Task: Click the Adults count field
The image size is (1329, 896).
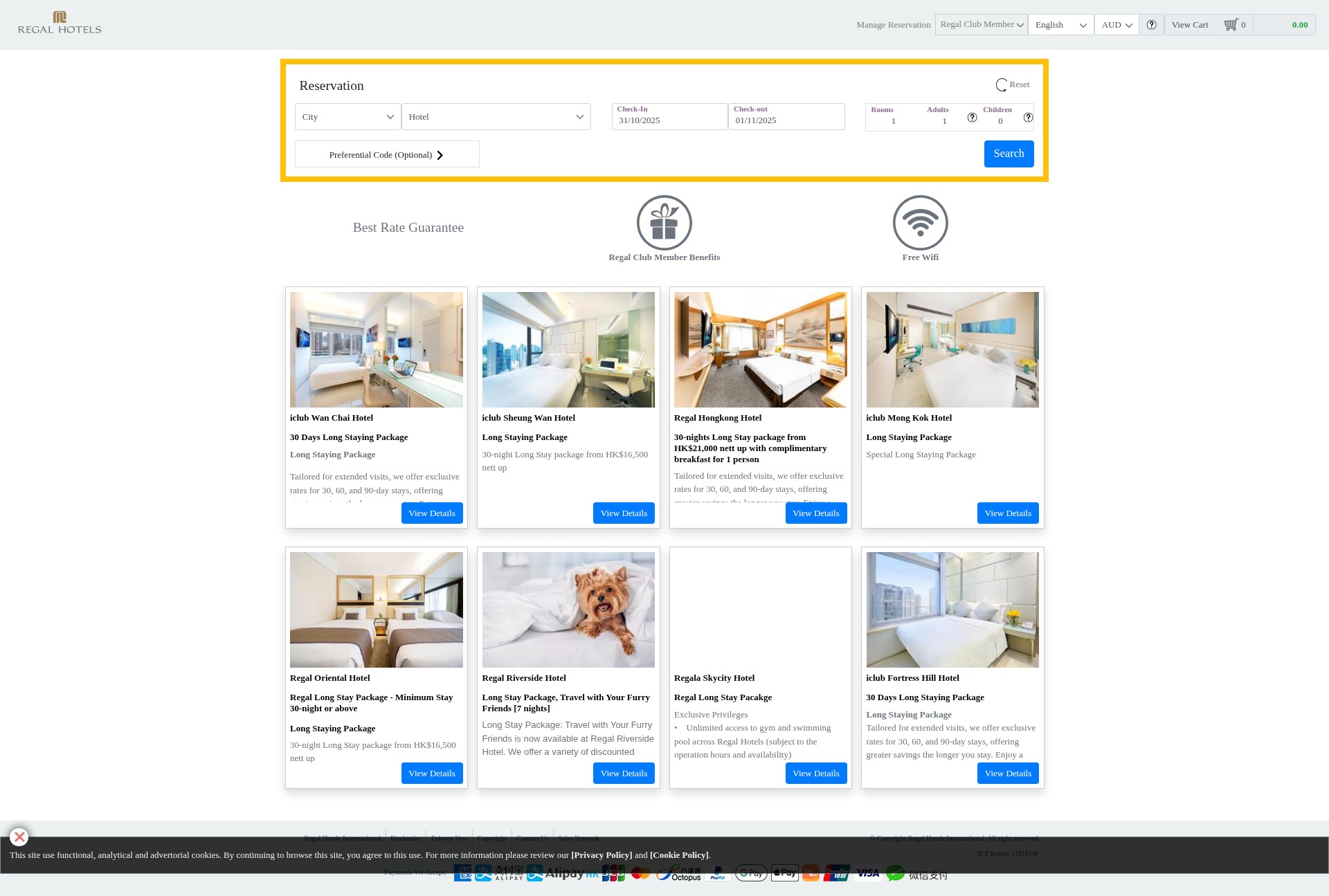Action: coord(943,121)
